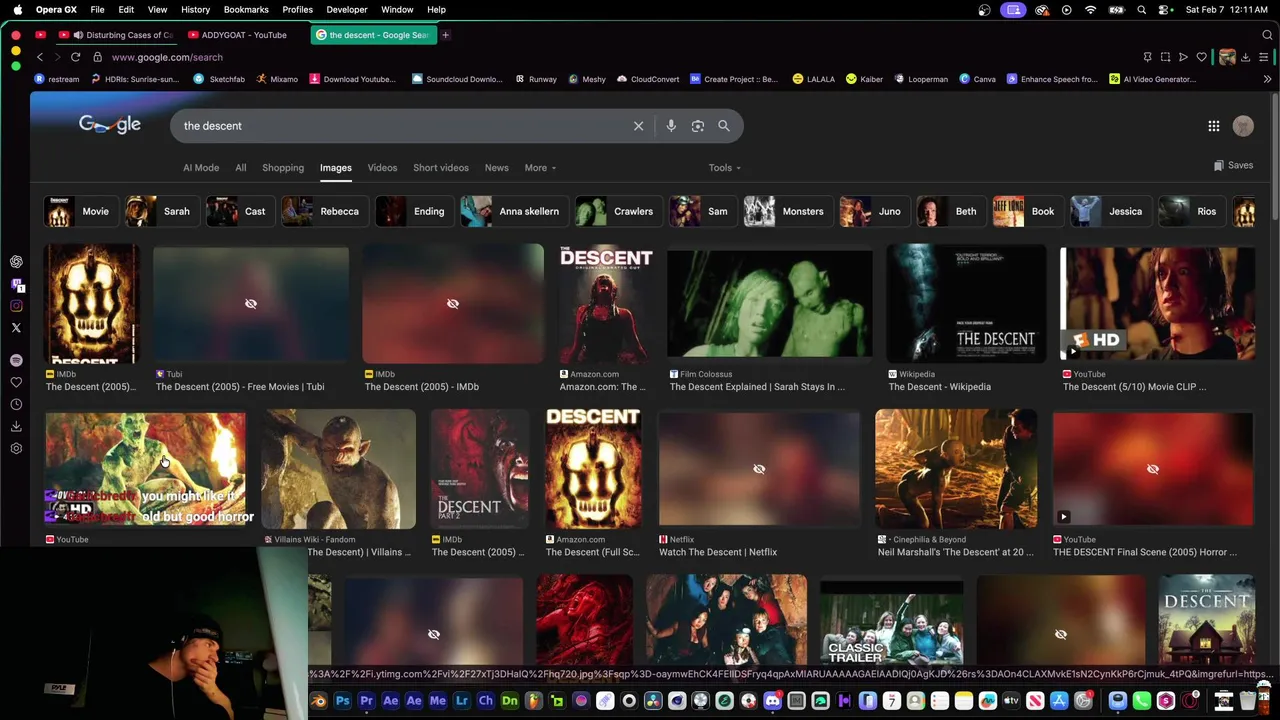This screenshot has height=720, width=1280.
Task: Click the Wi-Fi icon in the menu bar
Action: coord(1091,10)
